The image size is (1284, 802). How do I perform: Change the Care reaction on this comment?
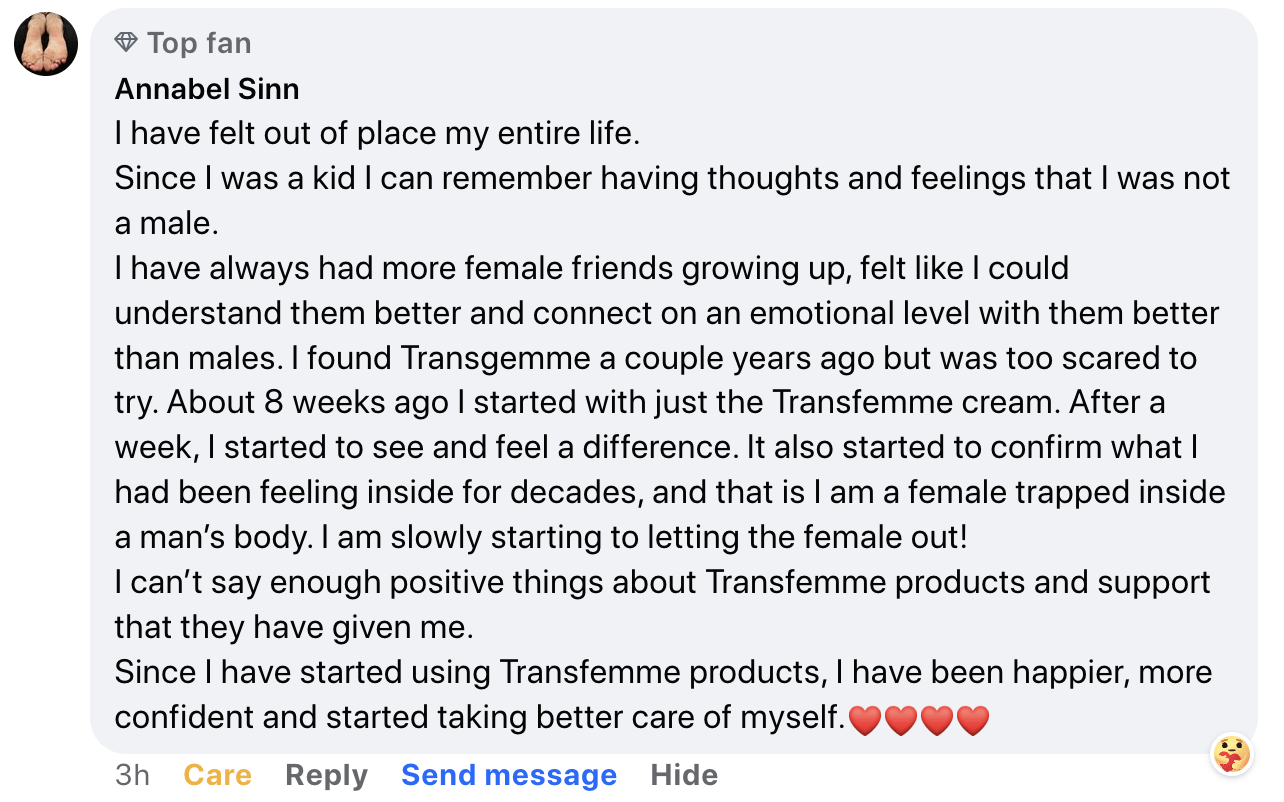tap(217, 775)
